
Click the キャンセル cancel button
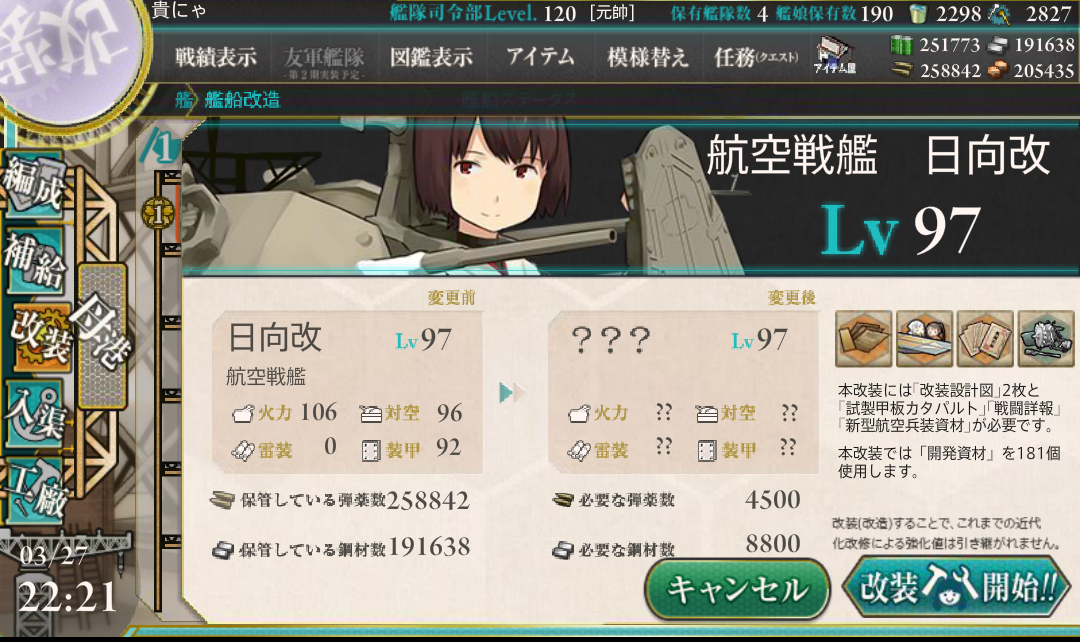coord(738,589)
